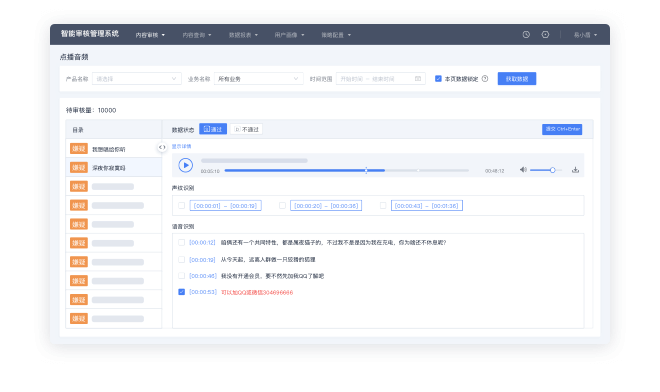Click the 嫌疑 tag on 深夜你寂寞吗 row

79,168
